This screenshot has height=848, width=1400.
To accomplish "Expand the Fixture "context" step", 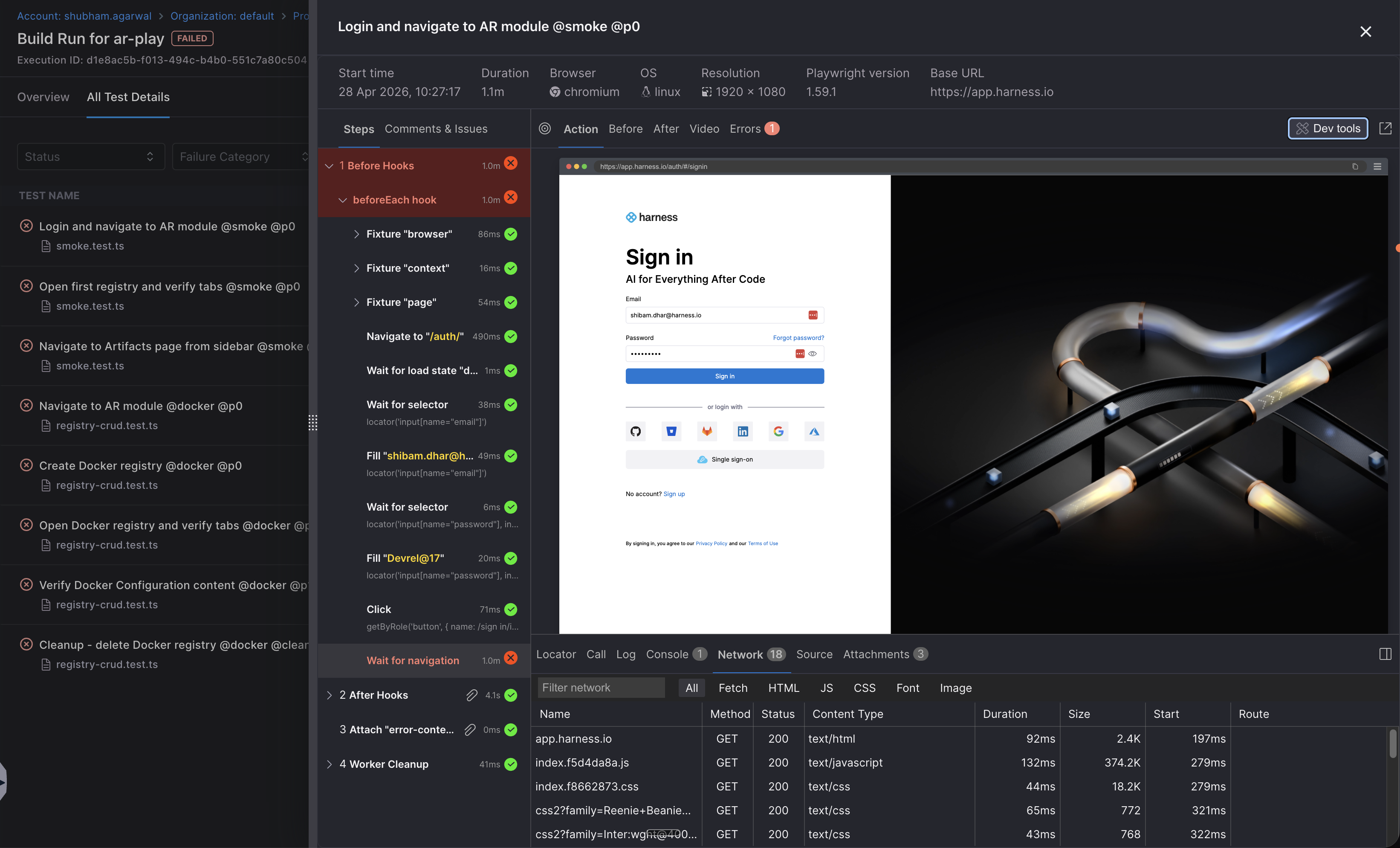I will click(356, 268).
